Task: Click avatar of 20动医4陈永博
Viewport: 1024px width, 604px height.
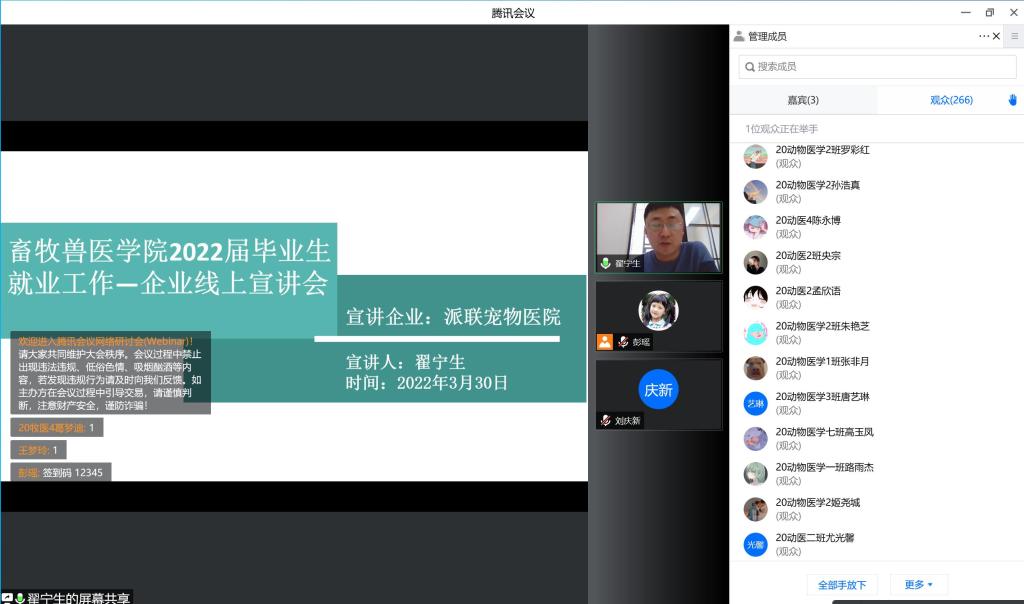Action: coord(756,227)
